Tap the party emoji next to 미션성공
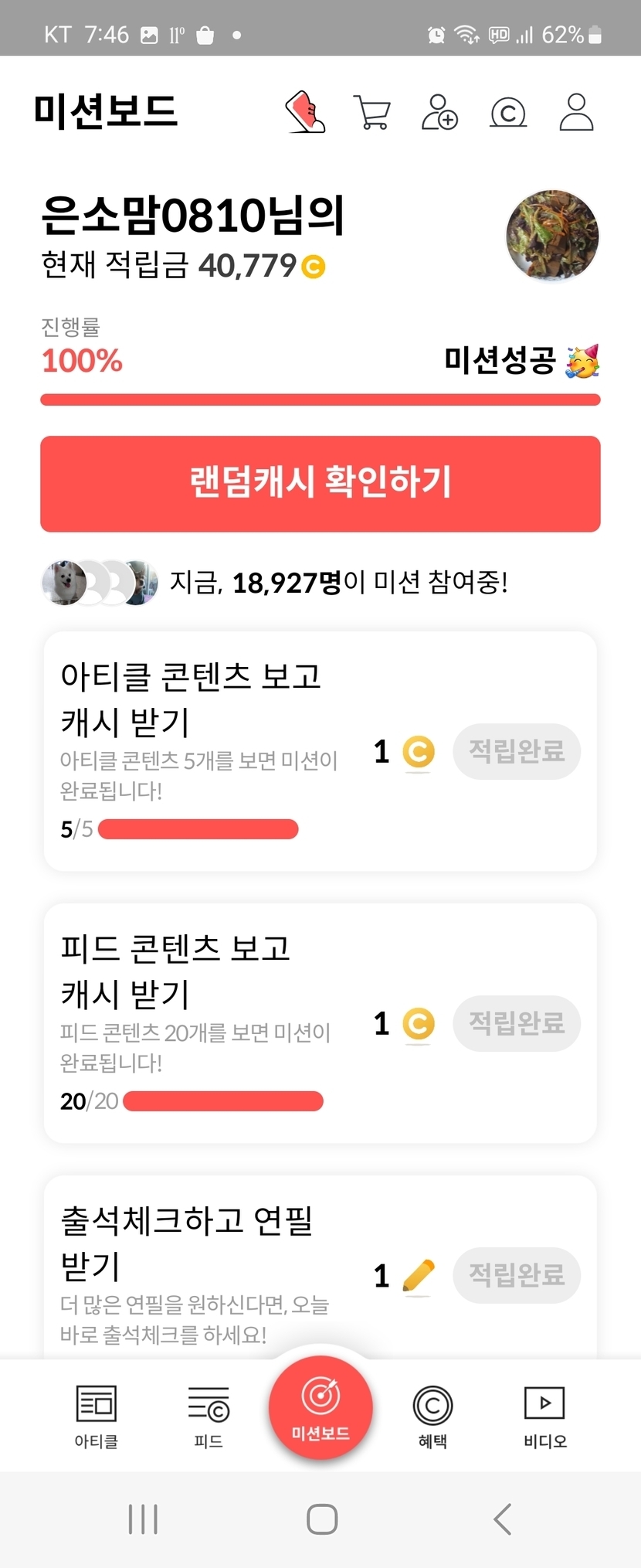Image resolution: width=641 pixels, height=1568 pixels. tap(583, 361)
